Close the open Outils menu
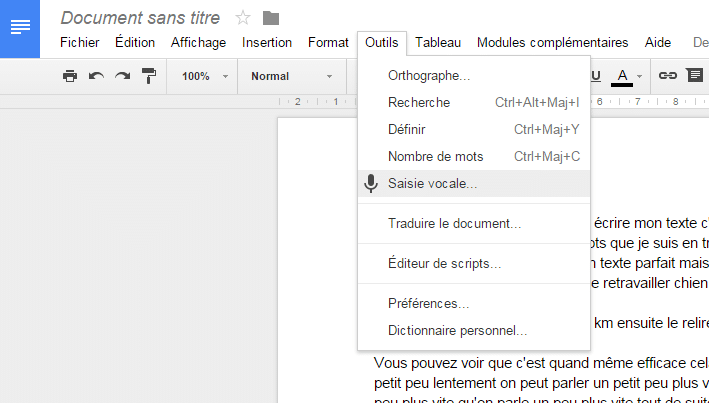 point(382,43)
